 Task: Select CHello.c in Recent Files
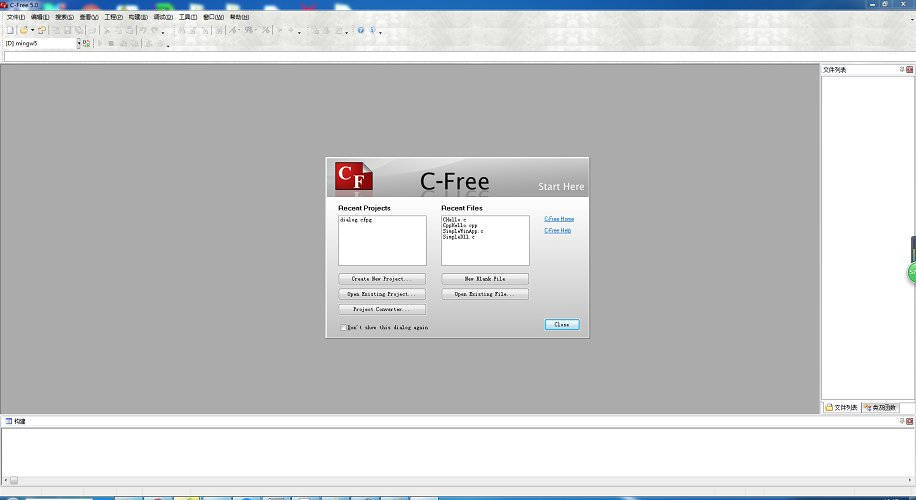(x=454, y=220)
